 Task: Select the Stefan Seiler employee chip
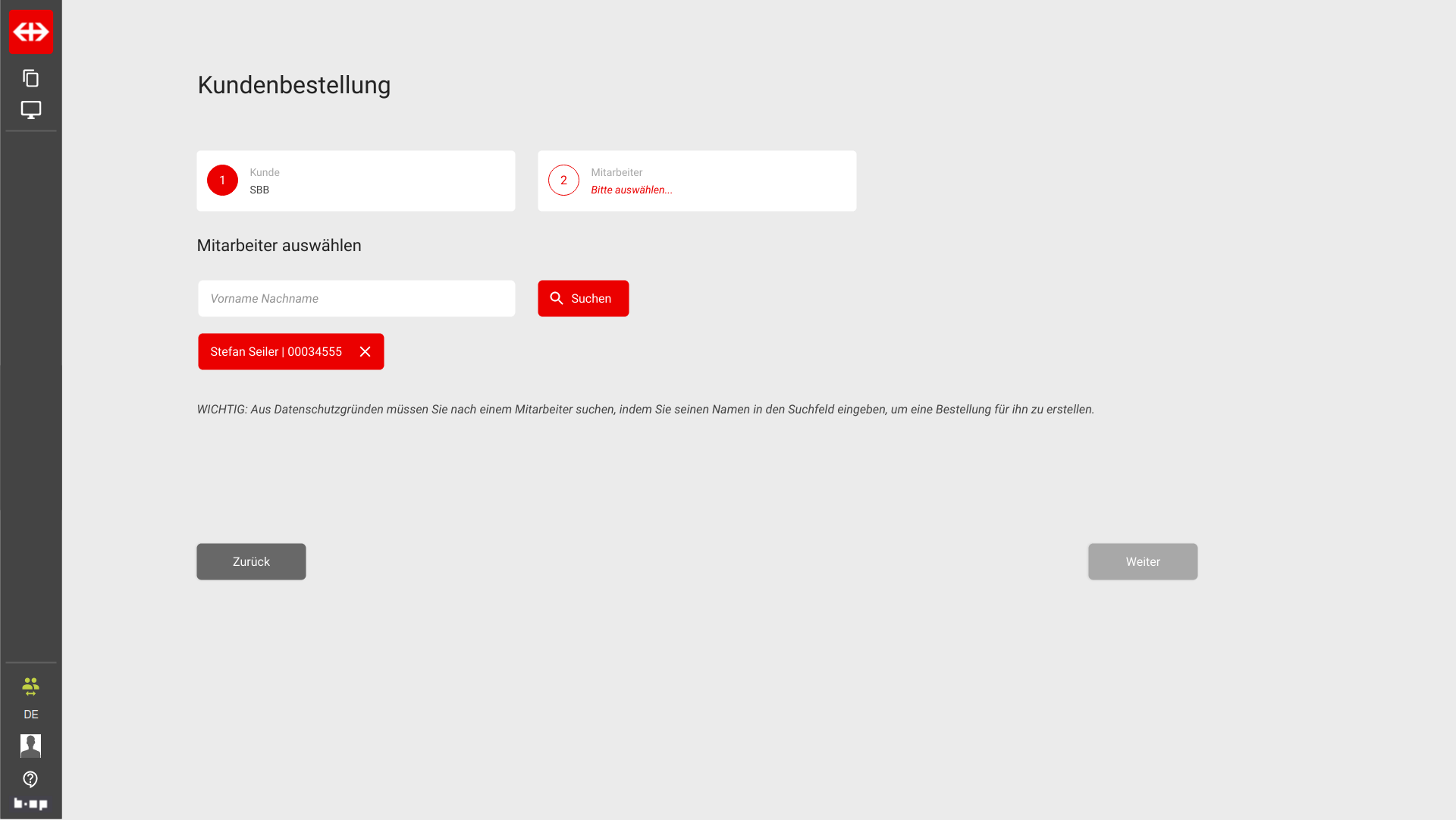tap(276, 352)
